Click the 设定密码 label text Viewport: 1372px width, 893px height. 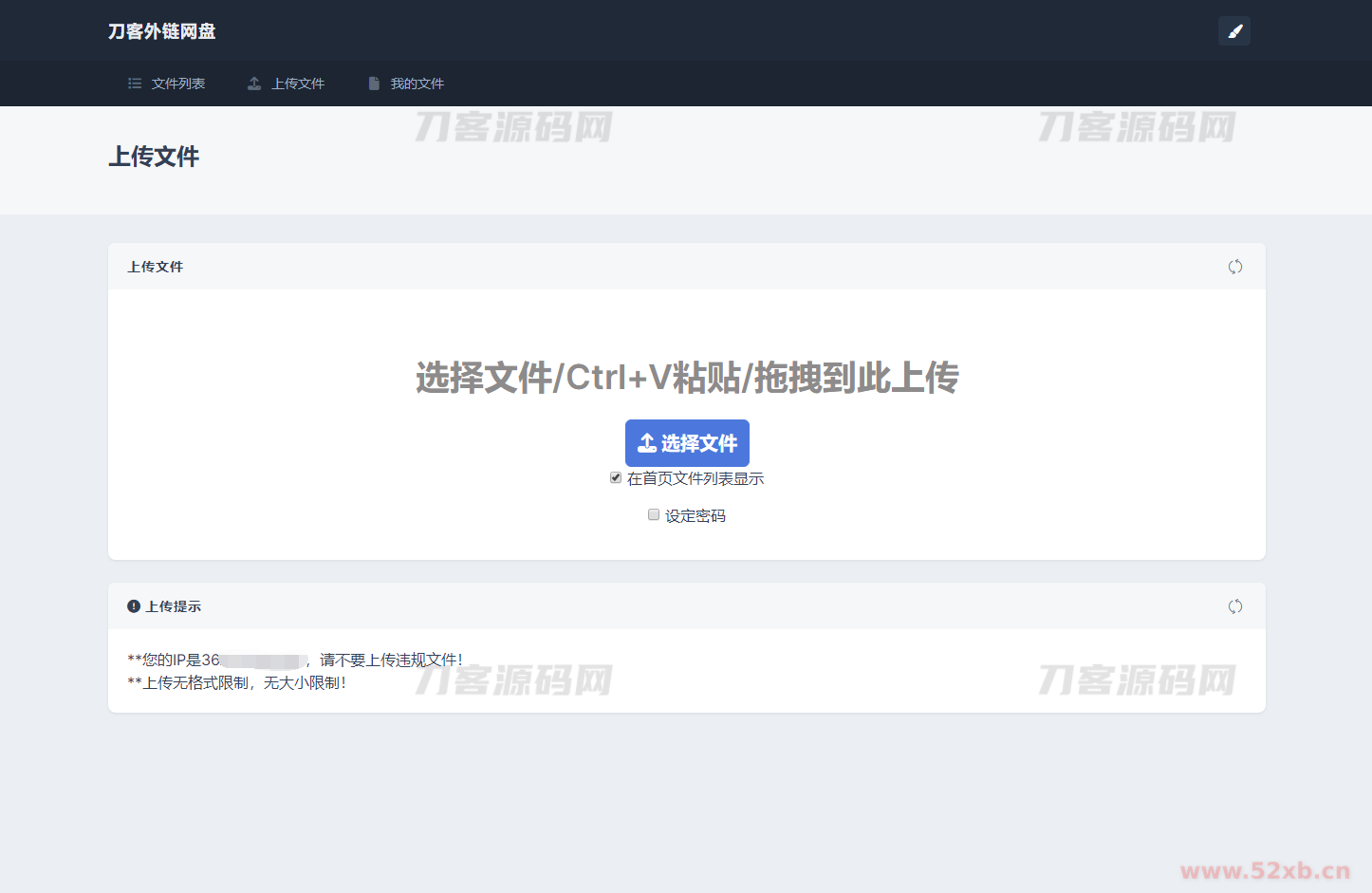(x=695, y=516)
